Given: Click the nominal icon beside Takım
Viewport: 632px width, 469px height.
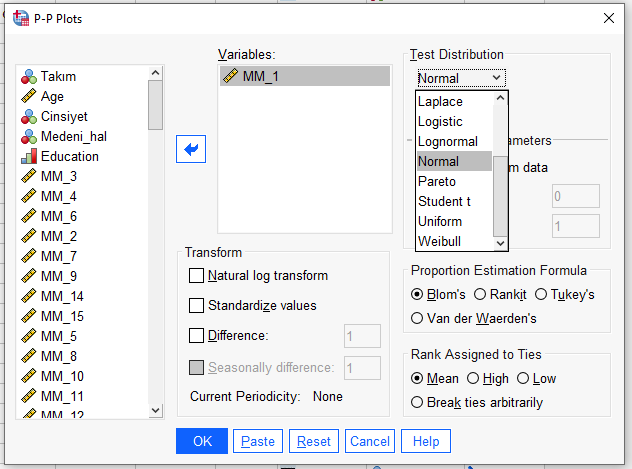Looking at the screenshot, I should pos(29,77).
